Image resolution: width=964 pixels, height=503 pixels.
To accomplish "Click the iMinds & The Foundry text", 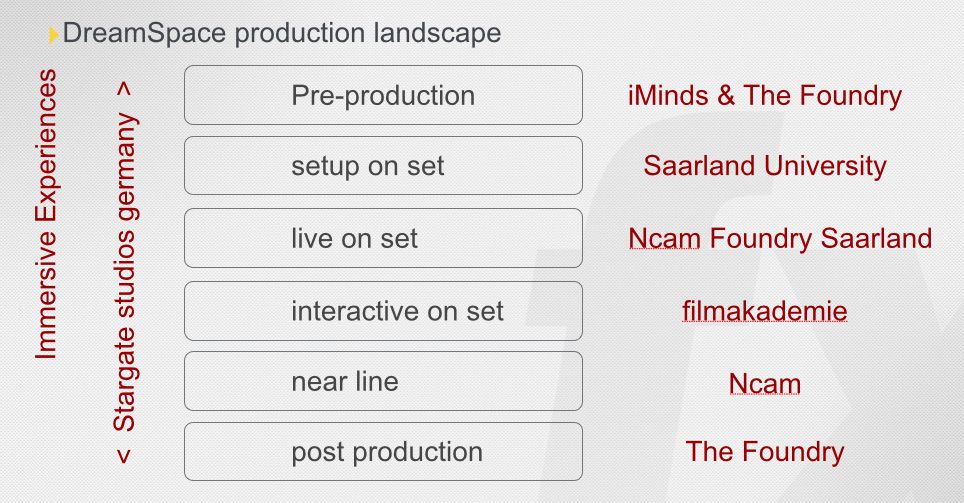I will 764,96.
